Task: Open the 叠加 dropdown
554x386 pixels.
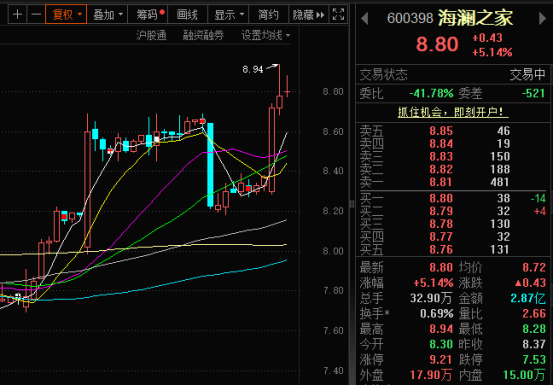Action: [107, 14]
